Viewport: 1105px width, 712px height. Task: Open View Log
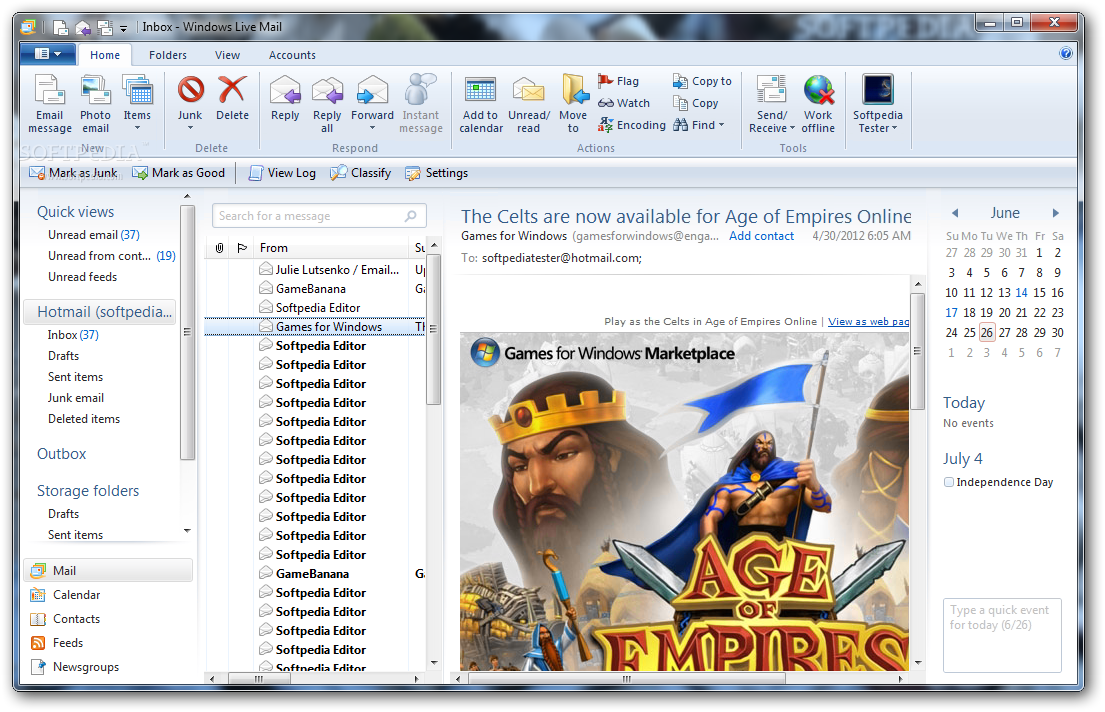282,173
